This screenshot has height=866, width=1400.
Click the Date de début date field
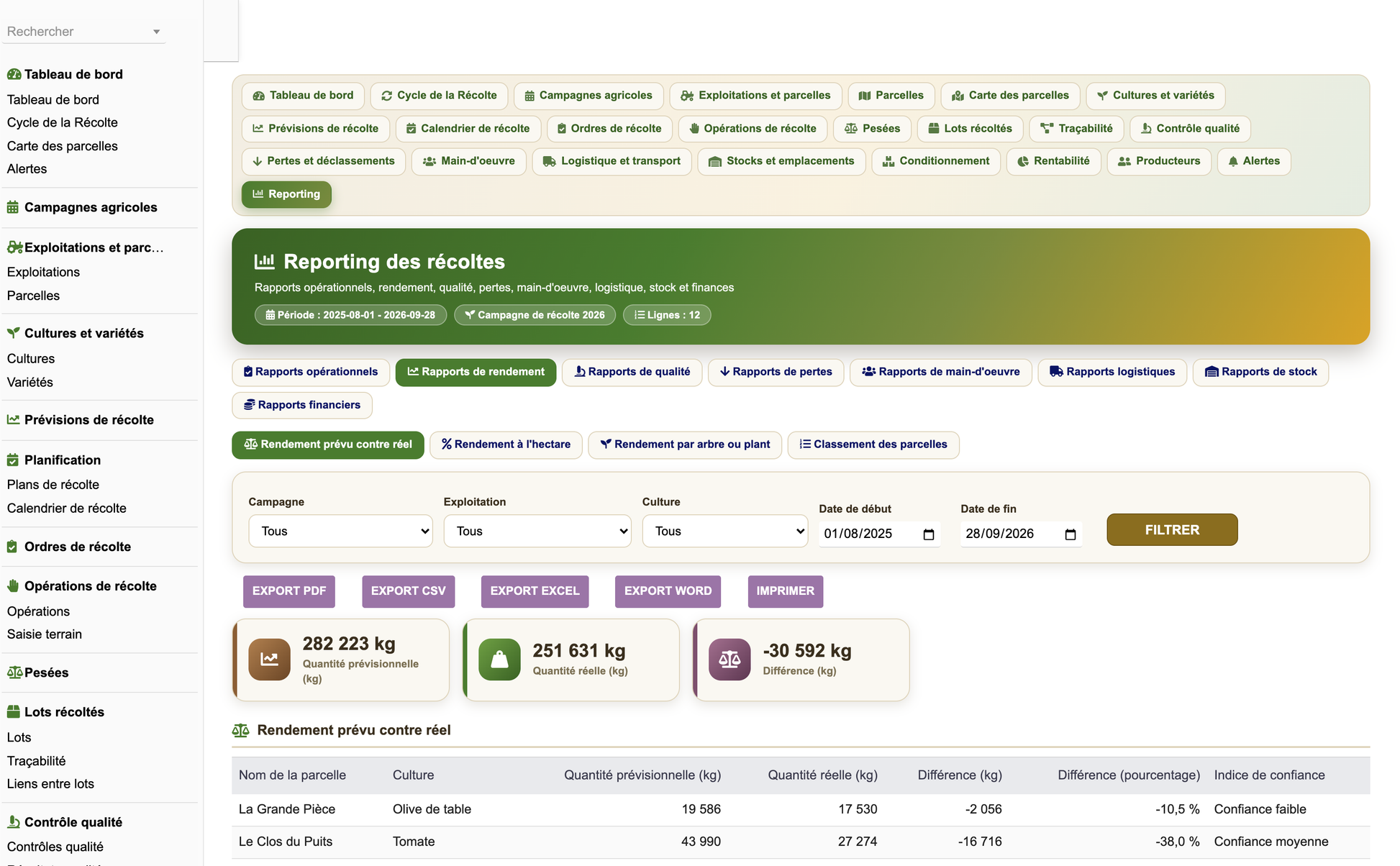click(879, 534)
